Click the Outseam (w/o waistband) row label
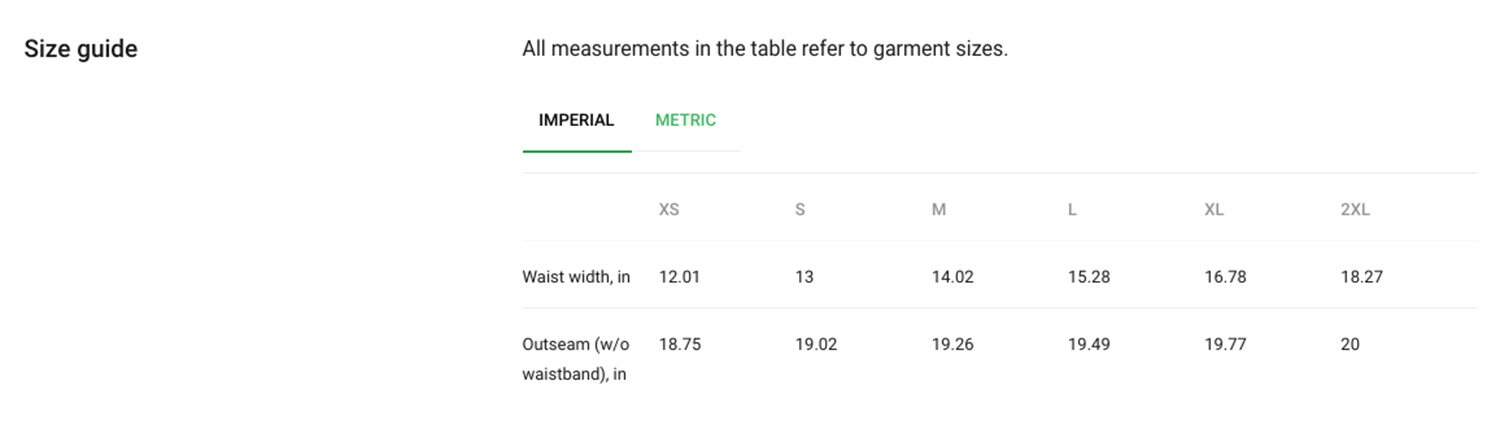This screenshot has width=1500, height=429. 576,360
